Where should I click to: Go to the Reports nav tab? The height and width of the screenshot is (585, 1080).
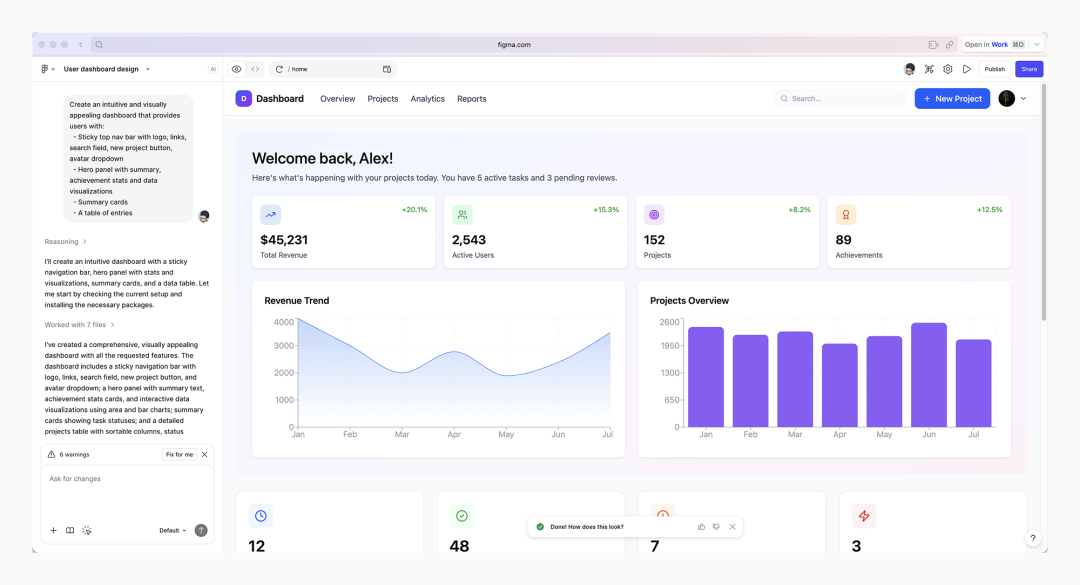(x=471, y=99)
